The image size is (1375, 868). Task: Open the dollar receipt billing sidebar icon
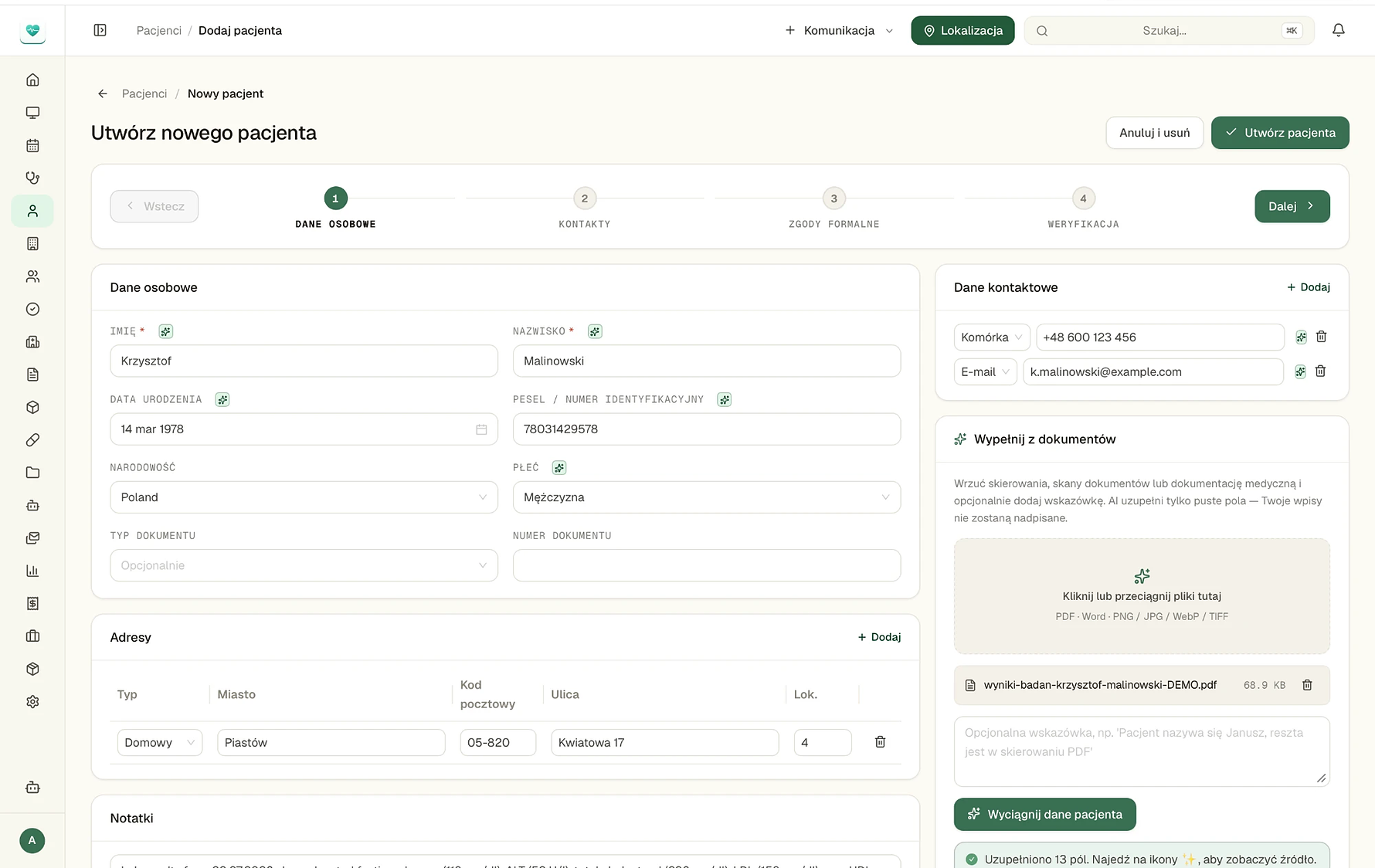pos(32,603)
